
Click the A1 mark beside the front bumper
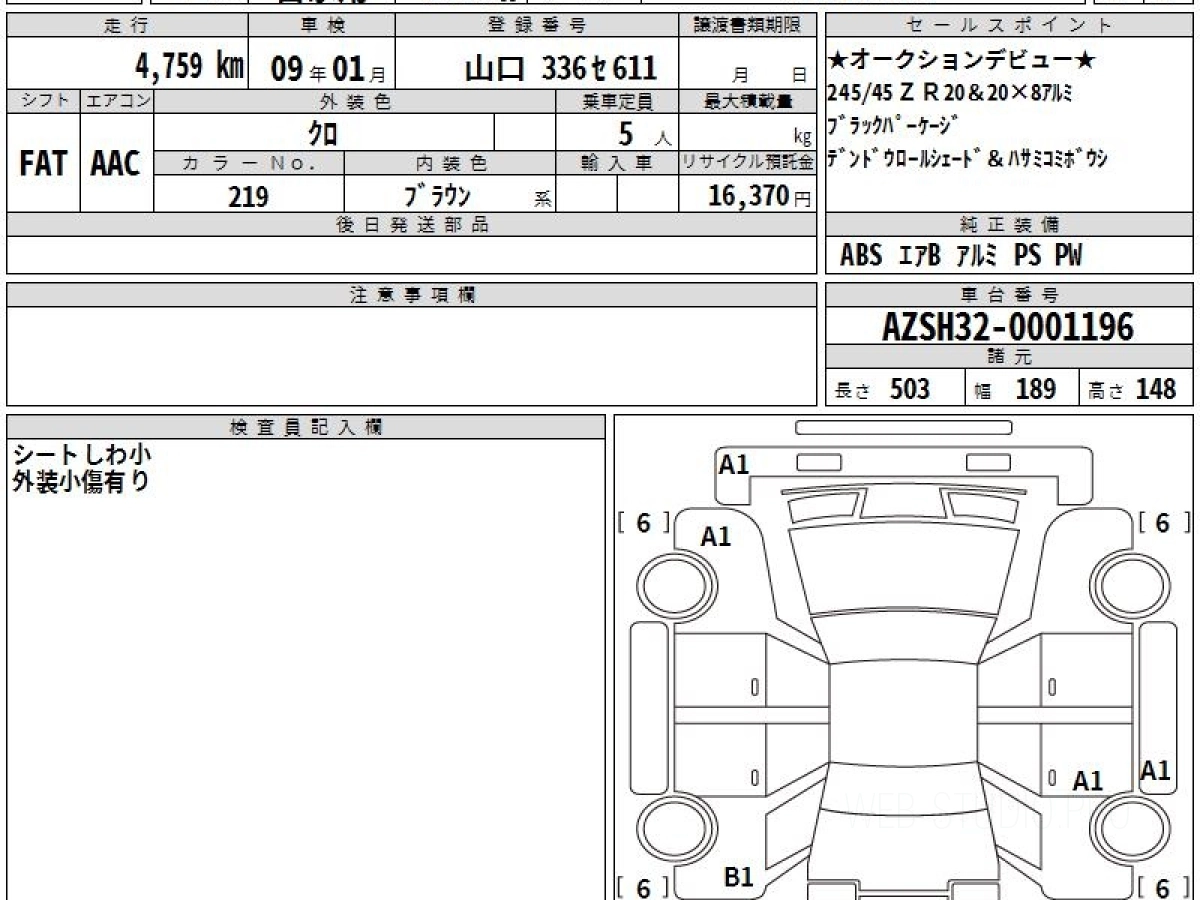[734, 464]
